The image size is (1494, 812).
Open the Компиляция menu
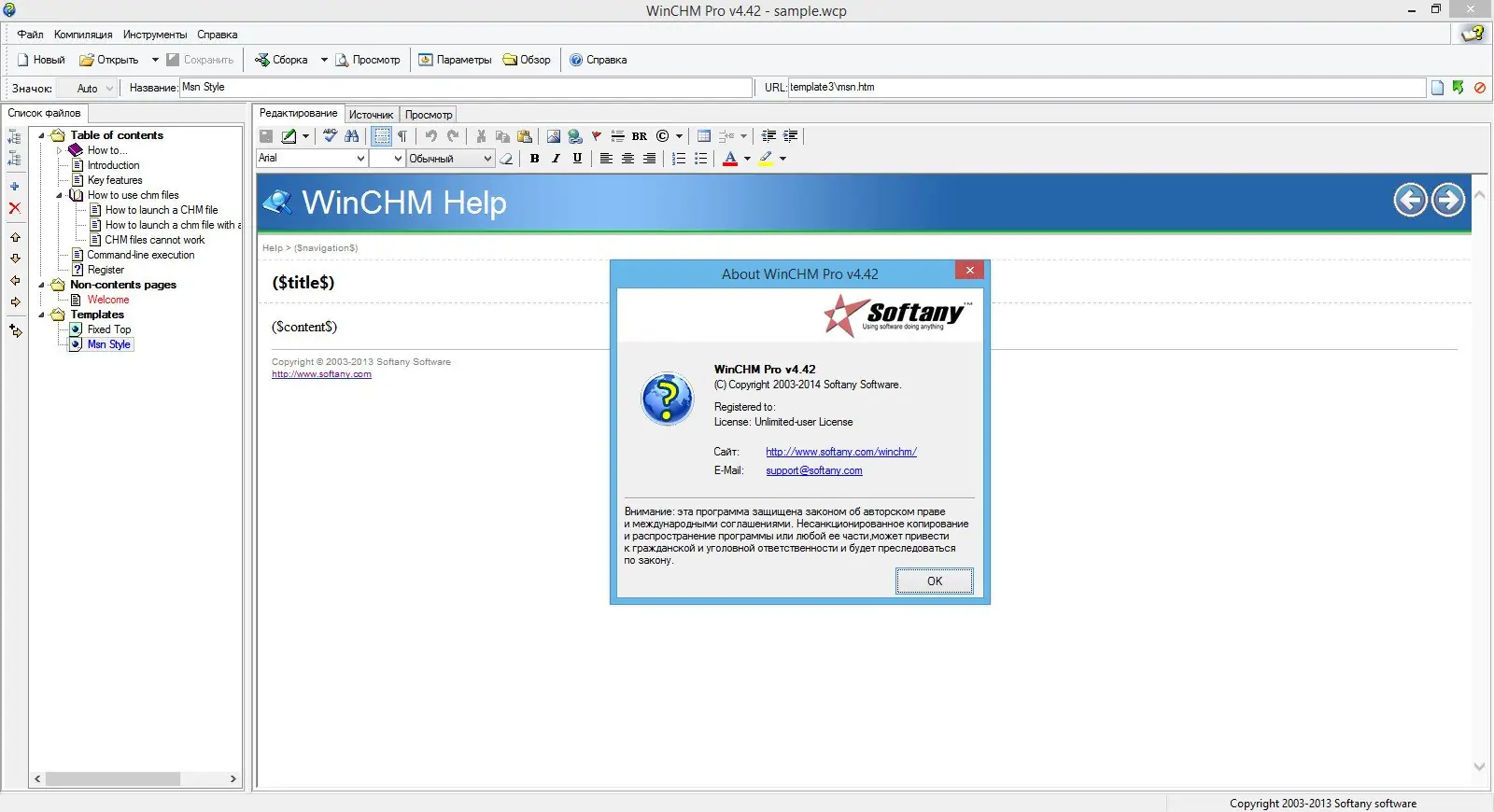coord(83,35)
